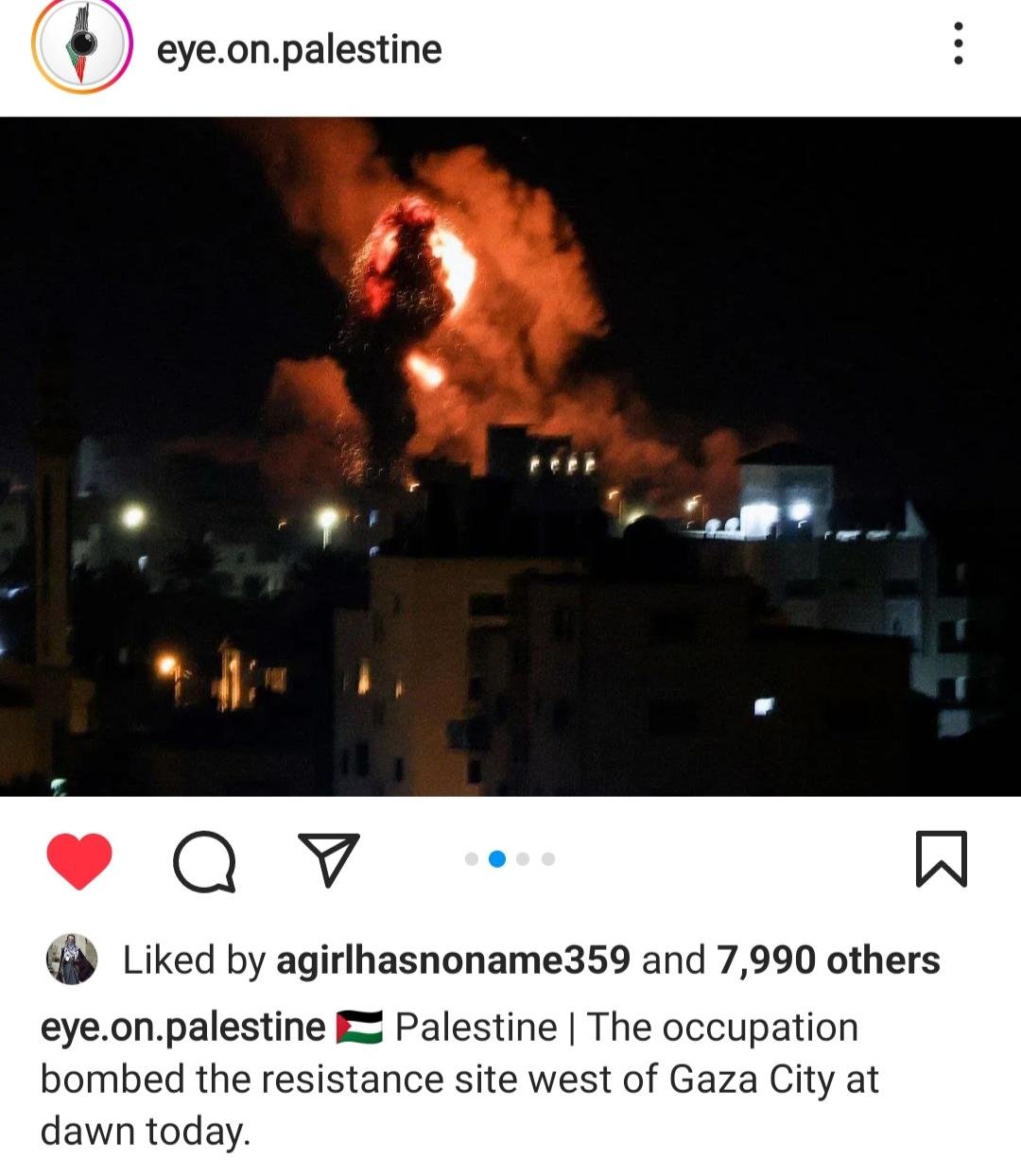Tap 'Liked by' text row

coord(531,960)
